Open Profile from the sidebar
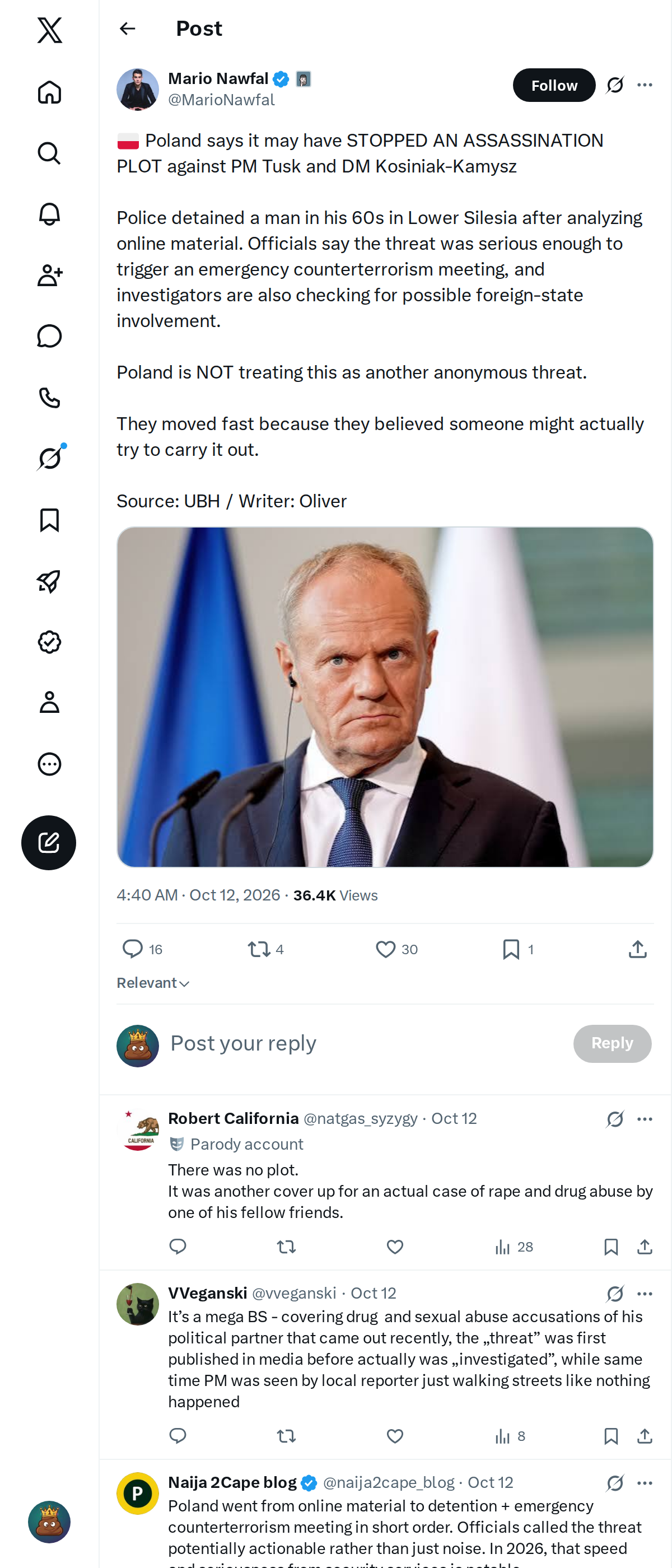672x1568 pixels. (49, 702)
